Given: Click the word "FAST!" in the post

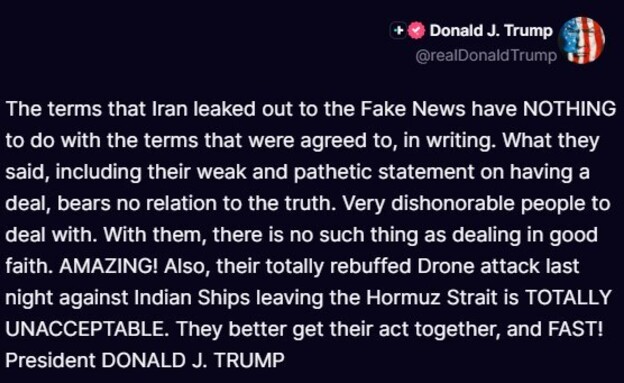Looking at the screenshot, I should coord(575,329).
